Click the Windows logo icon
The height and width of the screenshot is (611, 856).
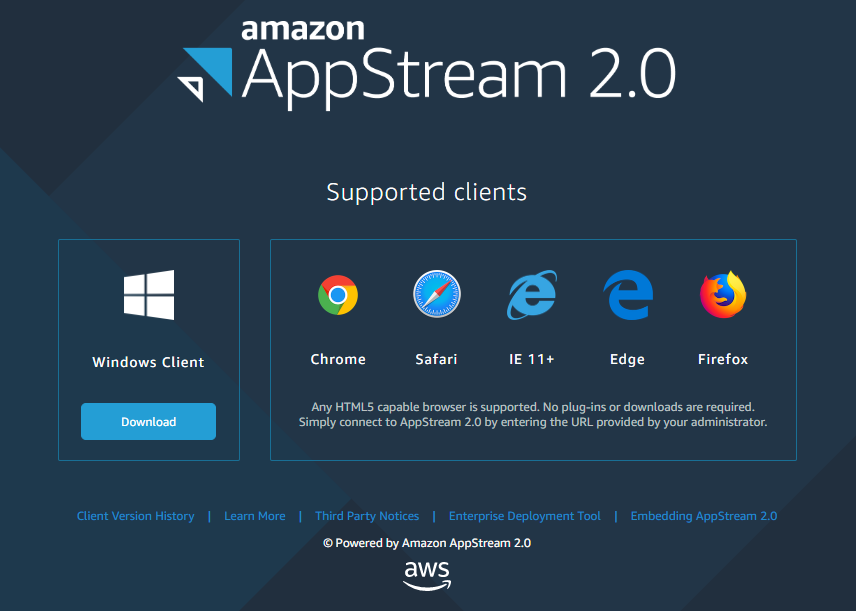[149, 295]
